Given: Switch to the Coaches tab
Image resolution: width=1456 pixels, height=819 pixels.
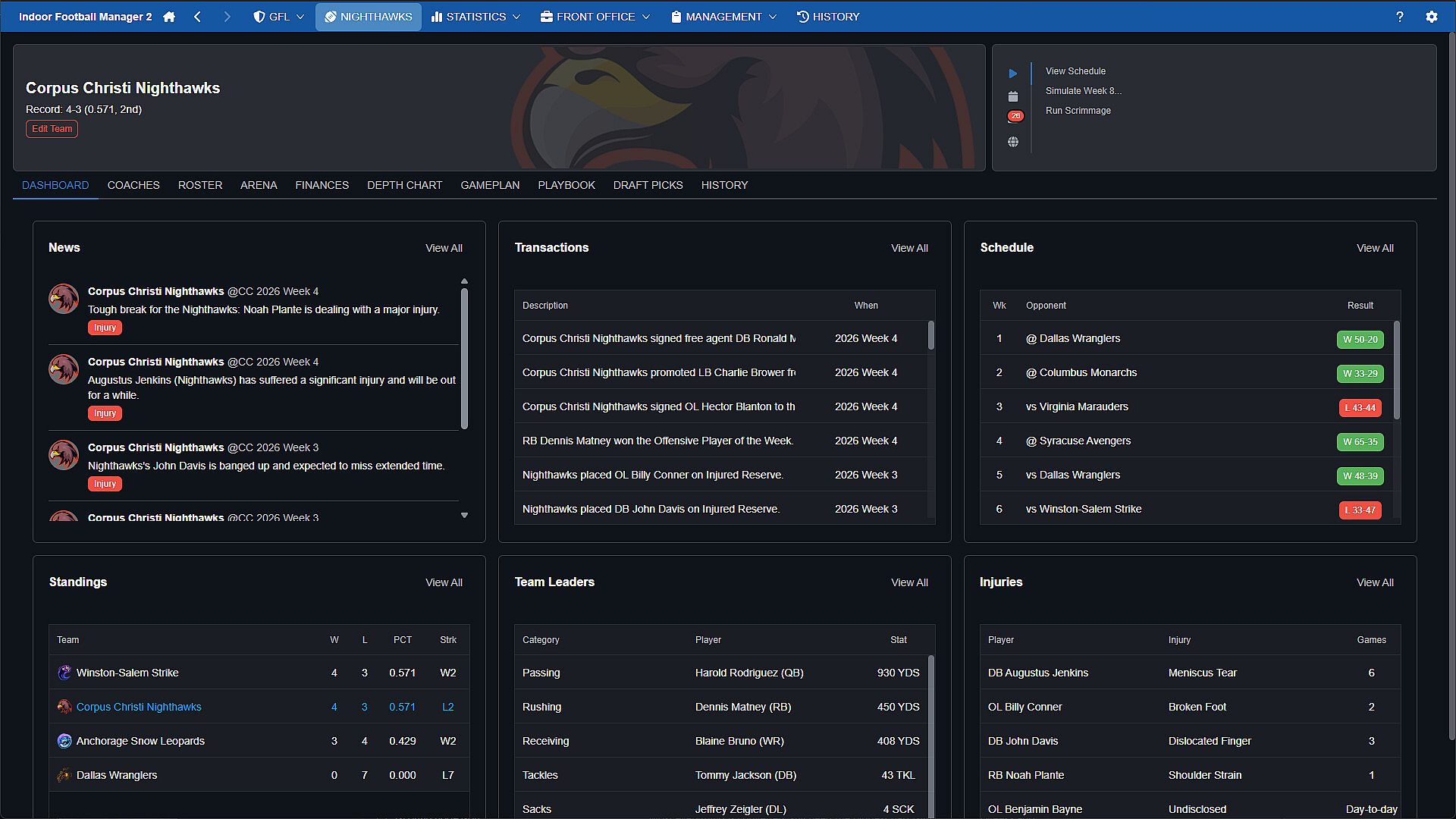Looking at the screenshot, I should [133, 185].
